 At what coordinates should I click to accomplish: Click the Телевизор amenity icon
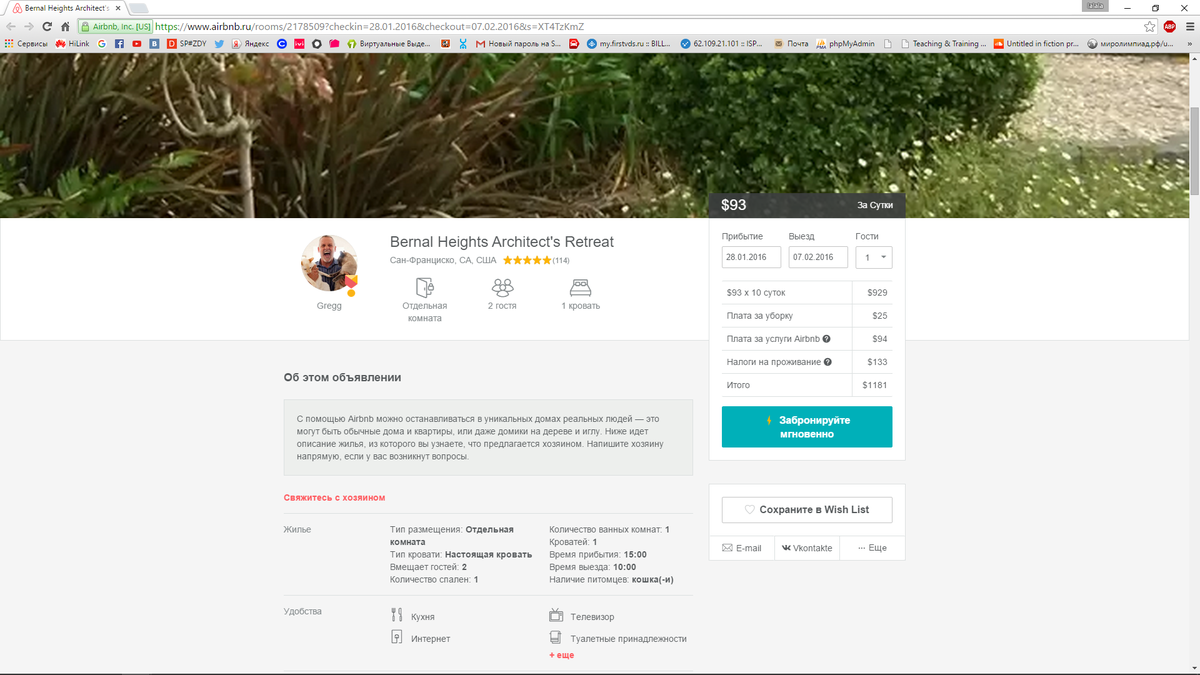(556, 617)
